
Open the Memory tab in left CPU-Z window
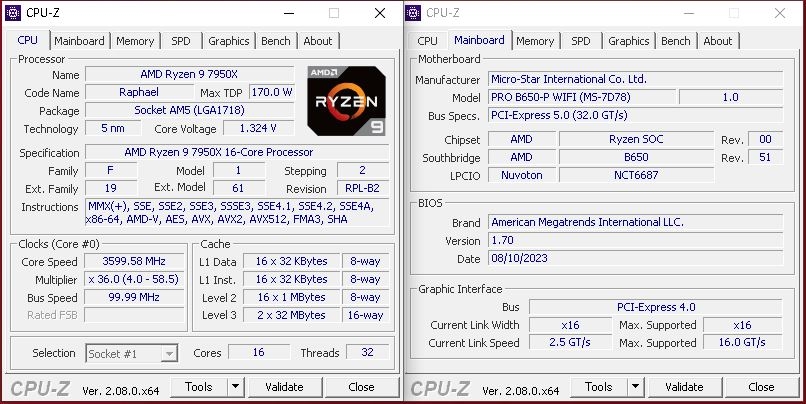click(135, 41)
